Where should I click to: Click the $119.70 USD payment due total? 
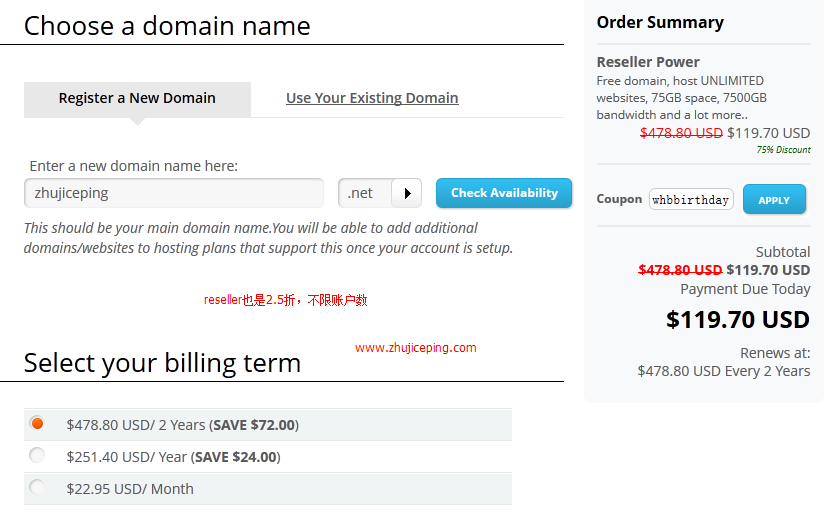coord(737,320)
